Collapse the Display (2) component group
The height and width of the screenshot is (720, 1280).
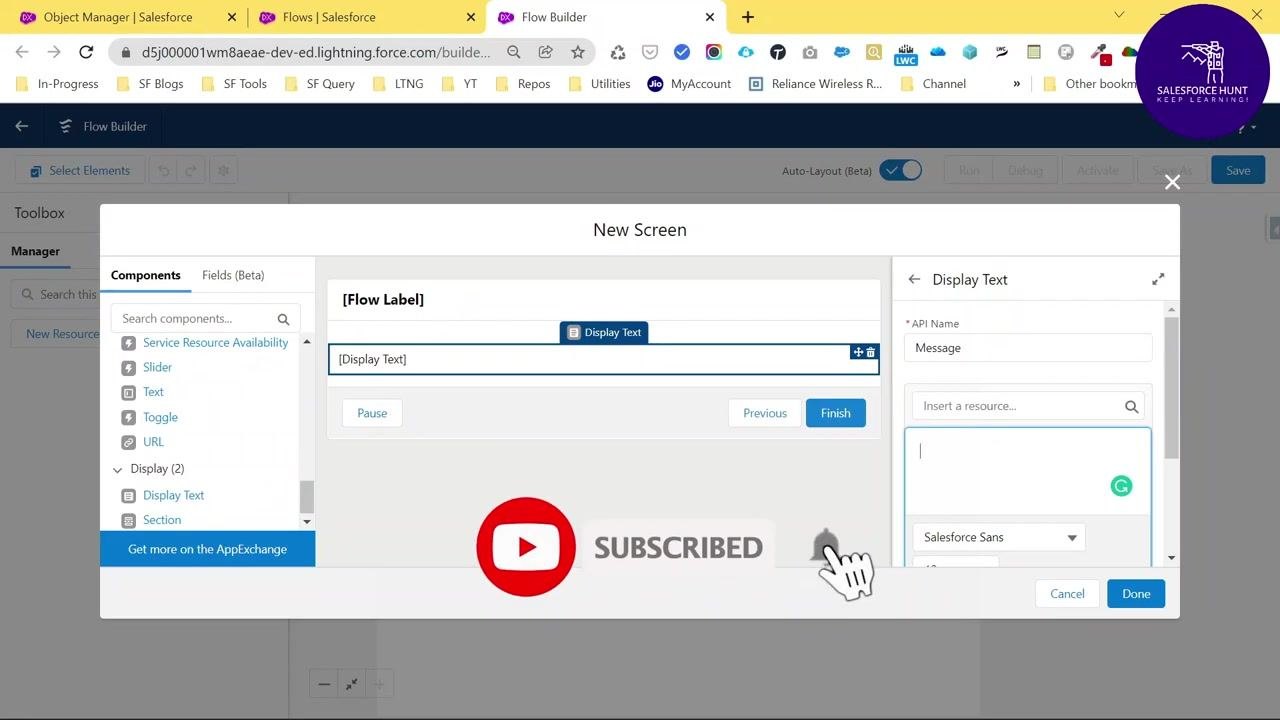click(118, 469)
